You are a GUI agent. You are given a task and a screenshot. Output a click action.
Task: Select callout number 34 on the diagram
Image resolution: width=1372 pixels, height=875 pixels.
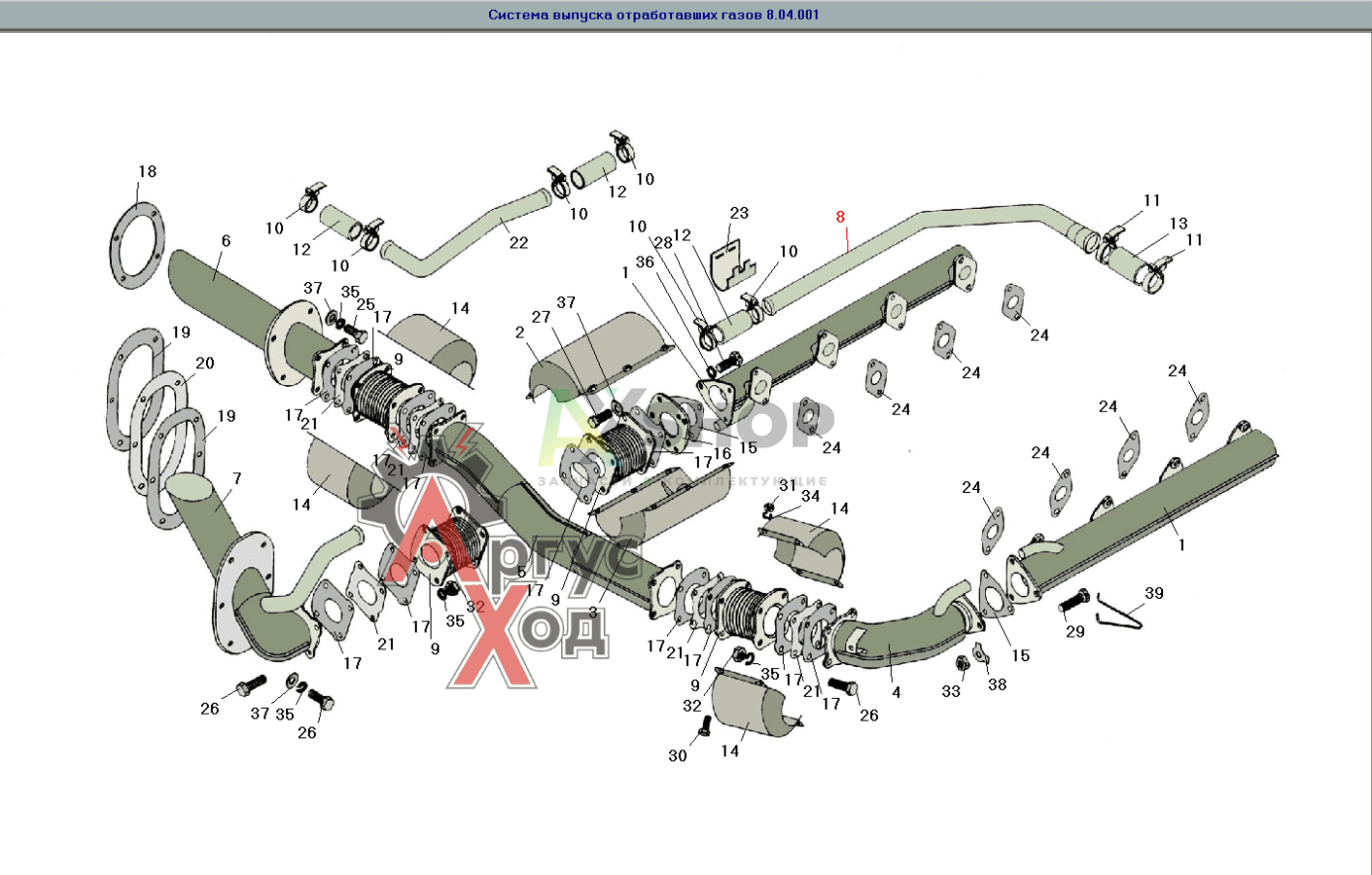pos(811,496)
